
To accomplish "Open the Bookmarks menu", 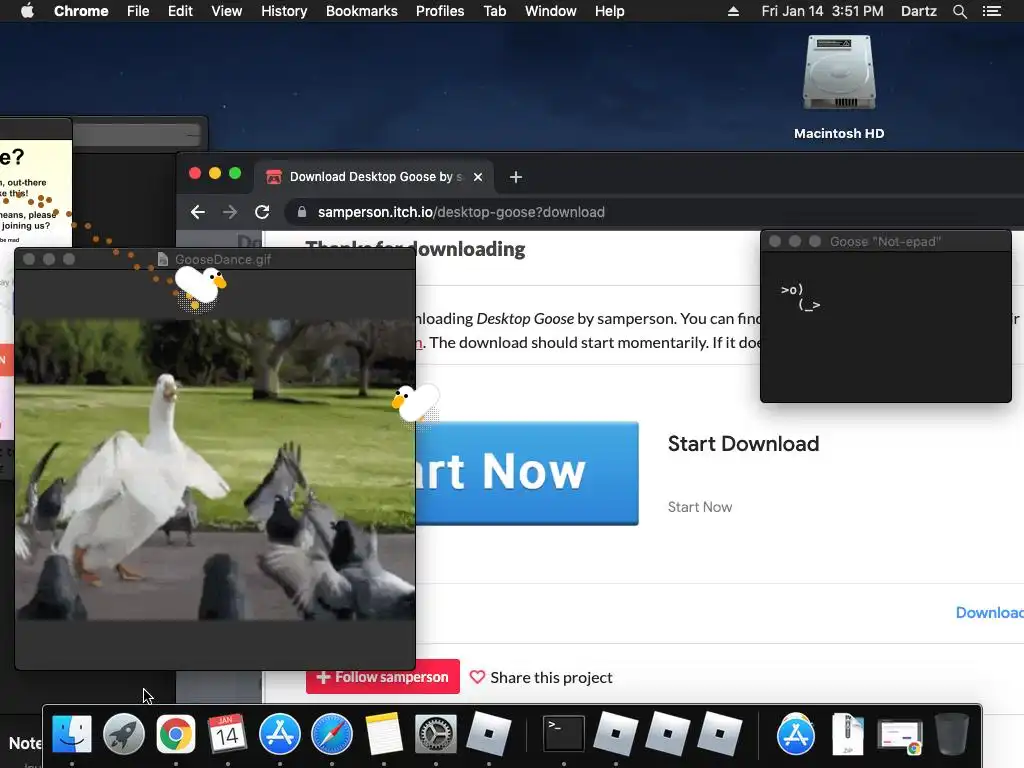I will [x=362, y=11].
